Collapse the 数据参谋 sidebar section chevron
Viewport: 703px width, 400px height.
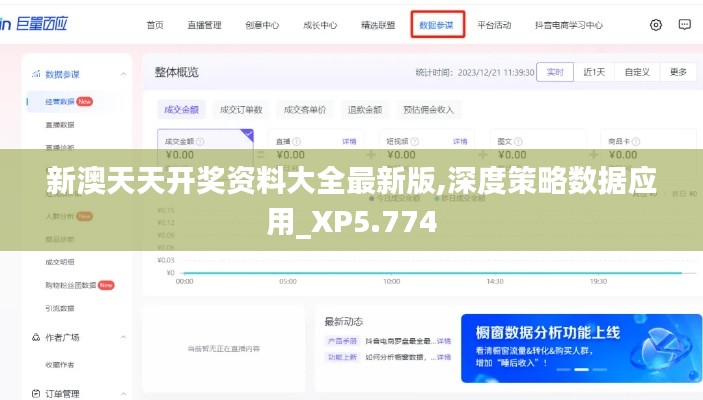pos(123,74)
